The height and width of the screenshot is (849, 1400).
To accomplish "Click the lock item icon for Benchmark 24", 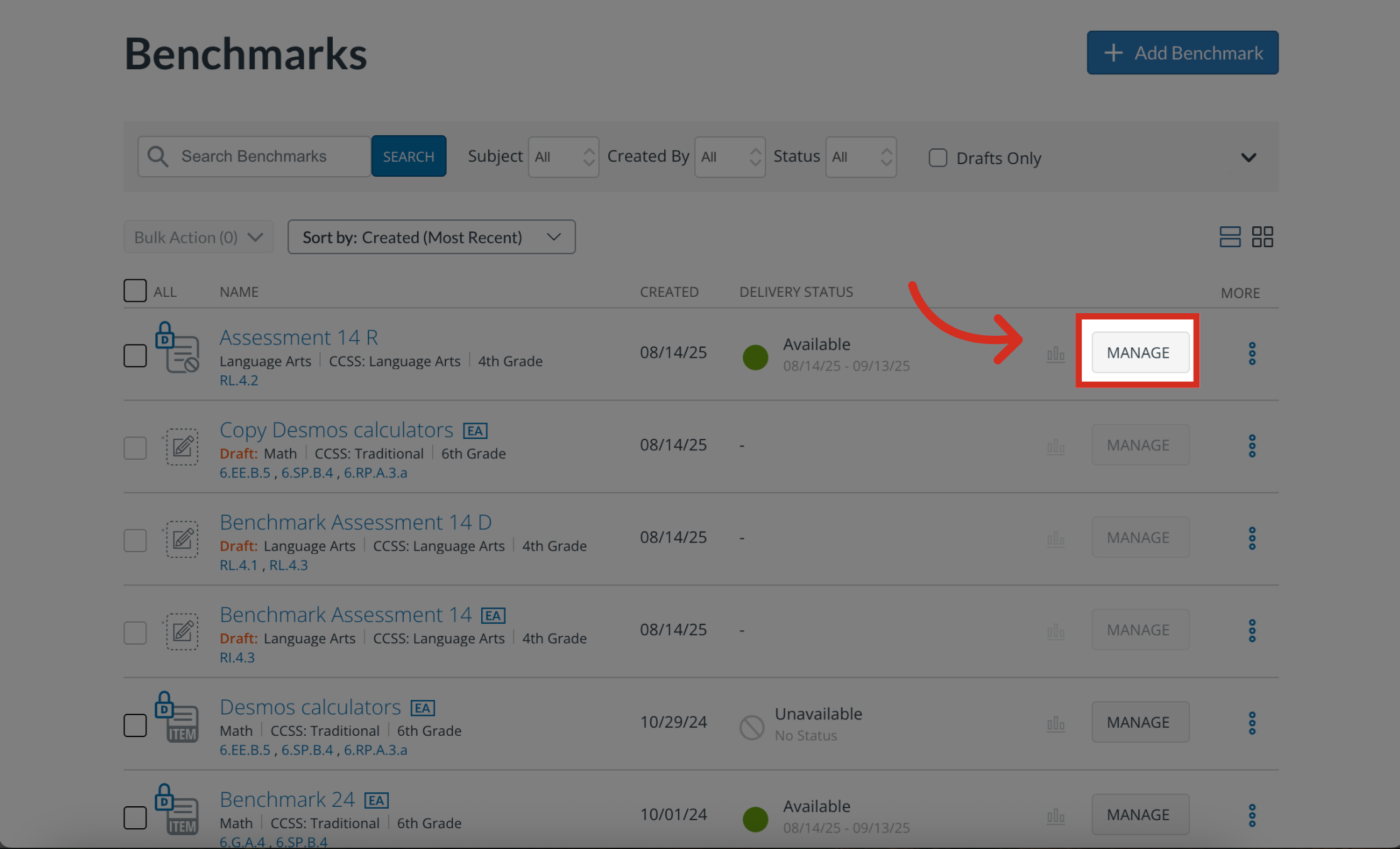I will pos(177,813).
